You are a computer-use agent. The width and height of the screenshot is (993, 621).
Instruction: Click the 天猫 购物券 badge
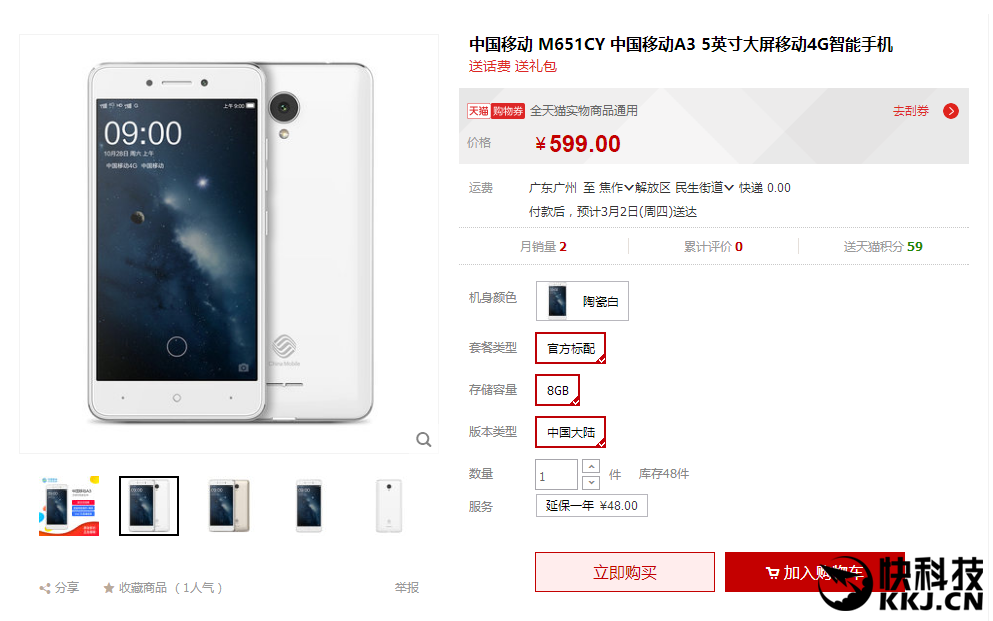(x=496, y=111)
